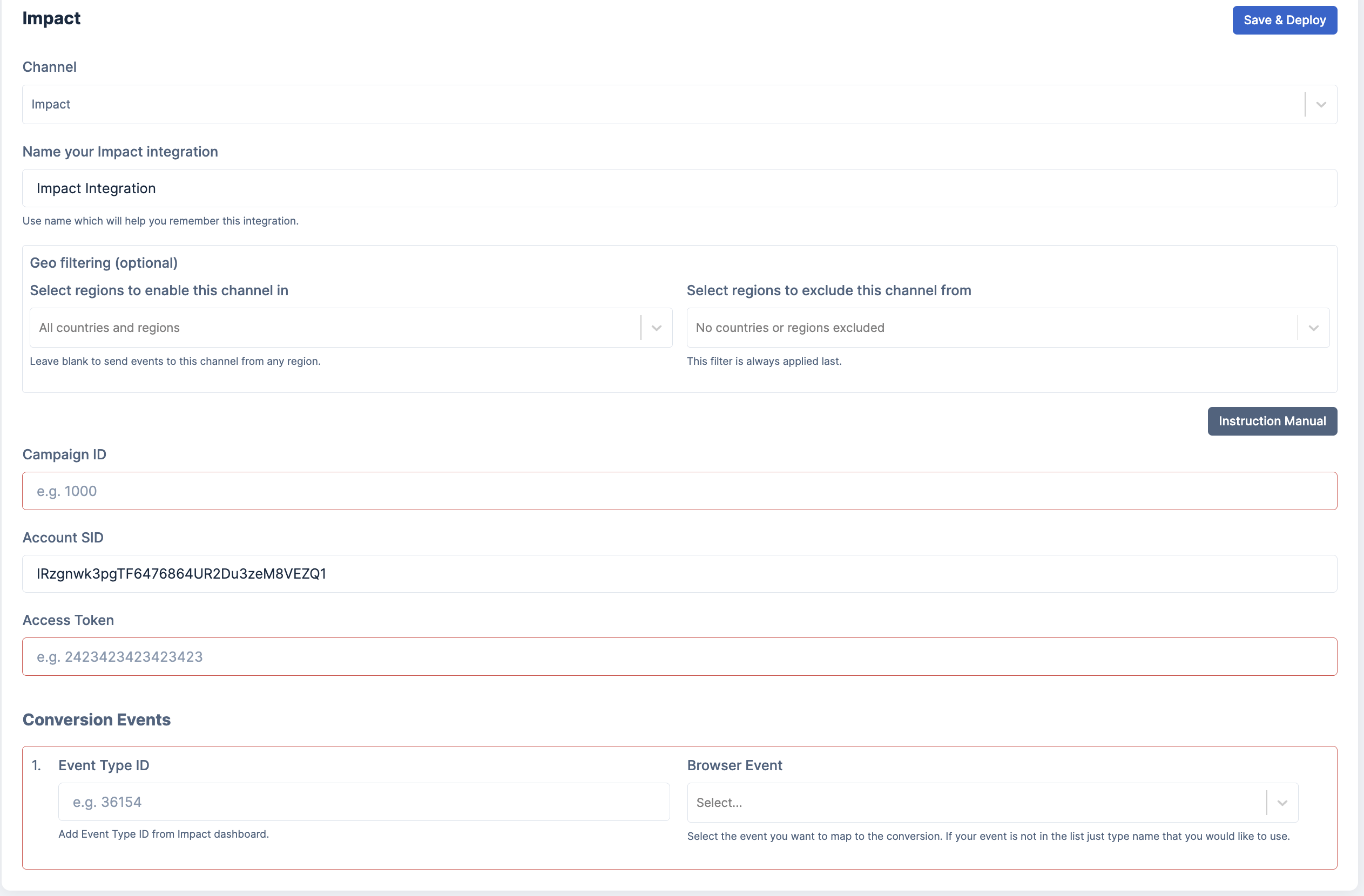Open the Browser Event dropdown chevron

1282,803
